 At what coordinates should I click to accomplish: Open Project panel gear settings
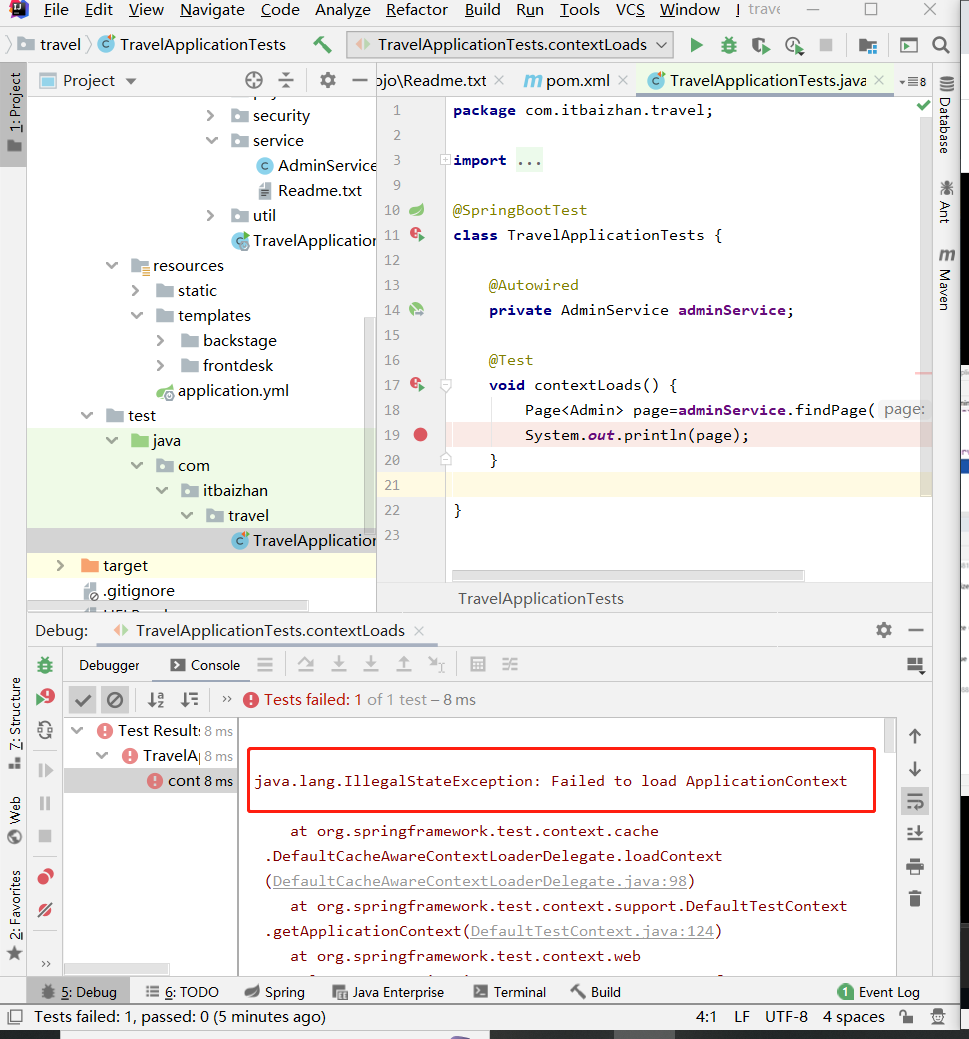click(x=327, y=81)
